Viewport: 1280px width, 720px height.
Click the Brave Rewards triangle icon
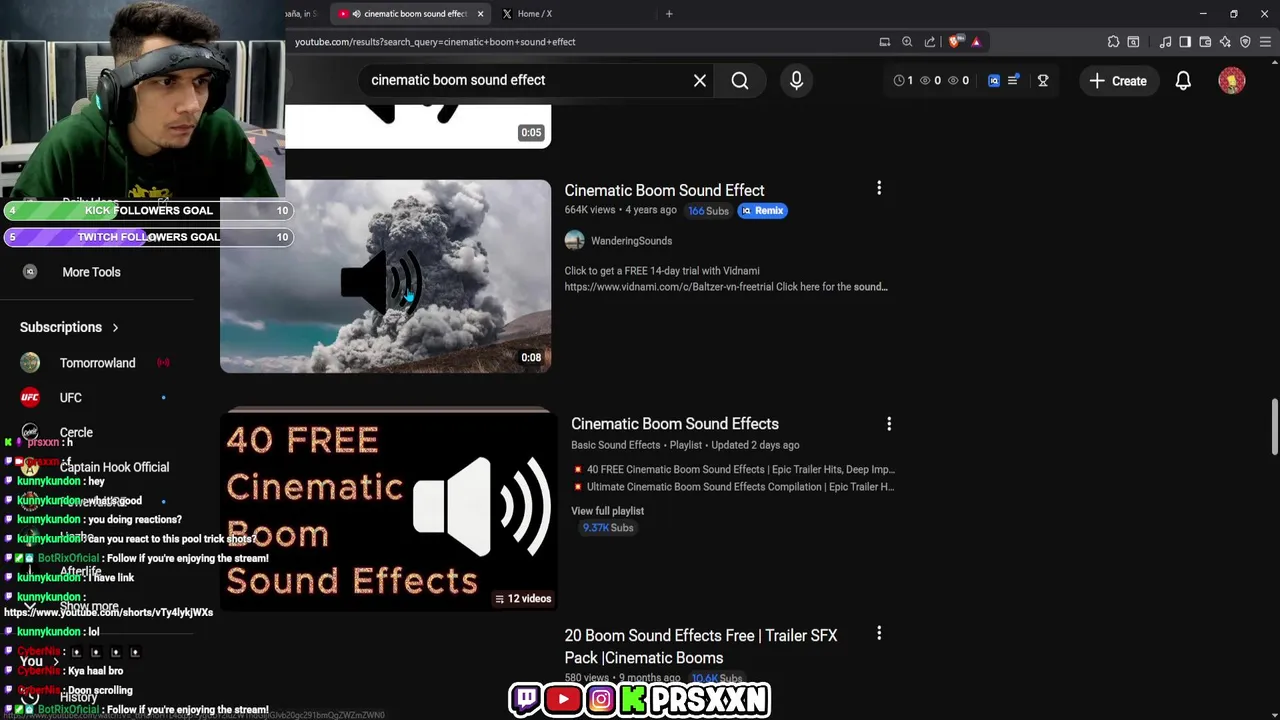coord(976,42)
